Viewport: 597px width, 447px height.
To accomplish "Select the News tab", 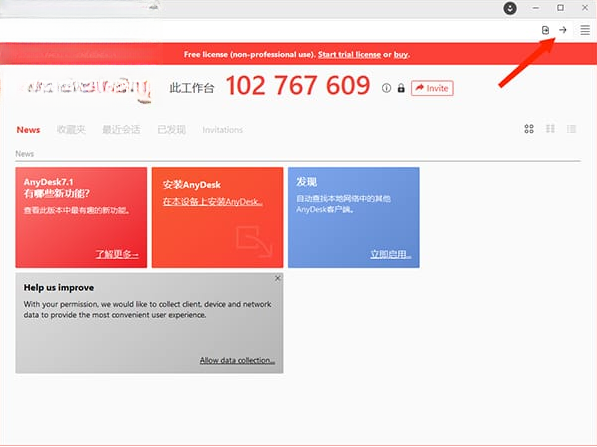I will (28, 130).
